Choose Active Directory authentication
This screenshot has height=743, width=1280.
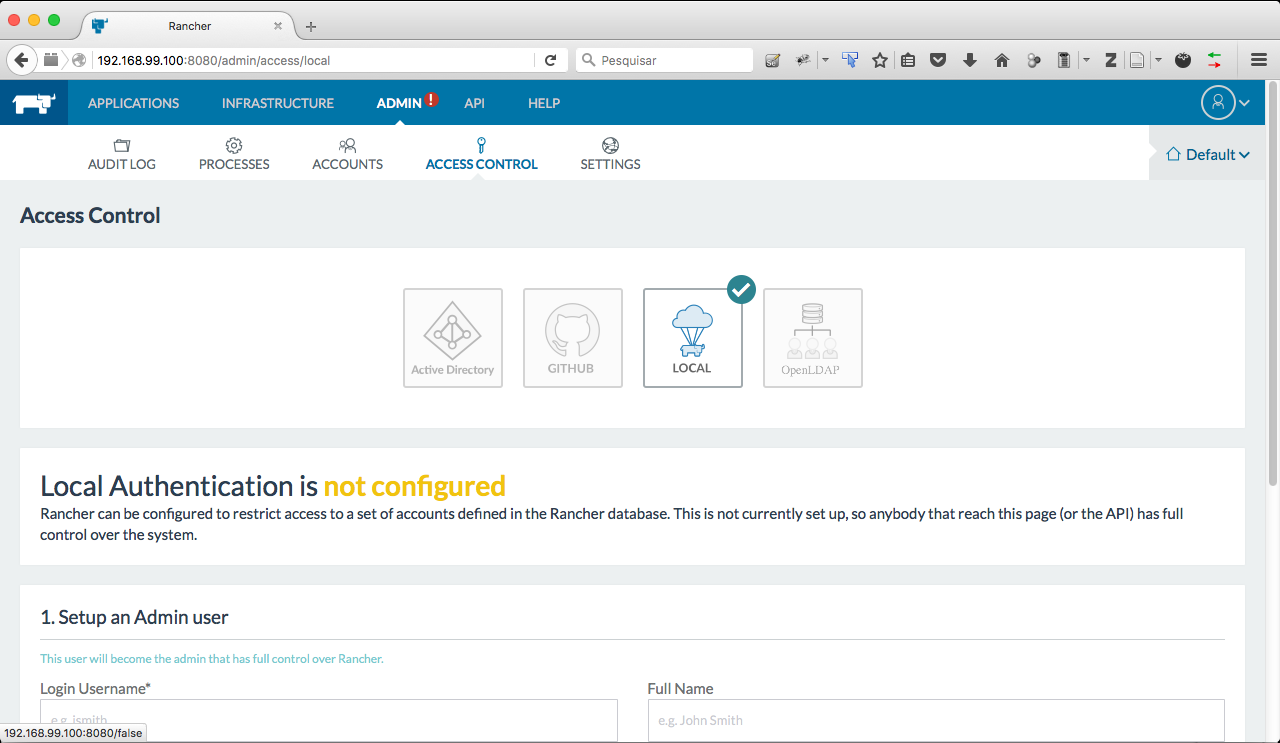[453, 338]
